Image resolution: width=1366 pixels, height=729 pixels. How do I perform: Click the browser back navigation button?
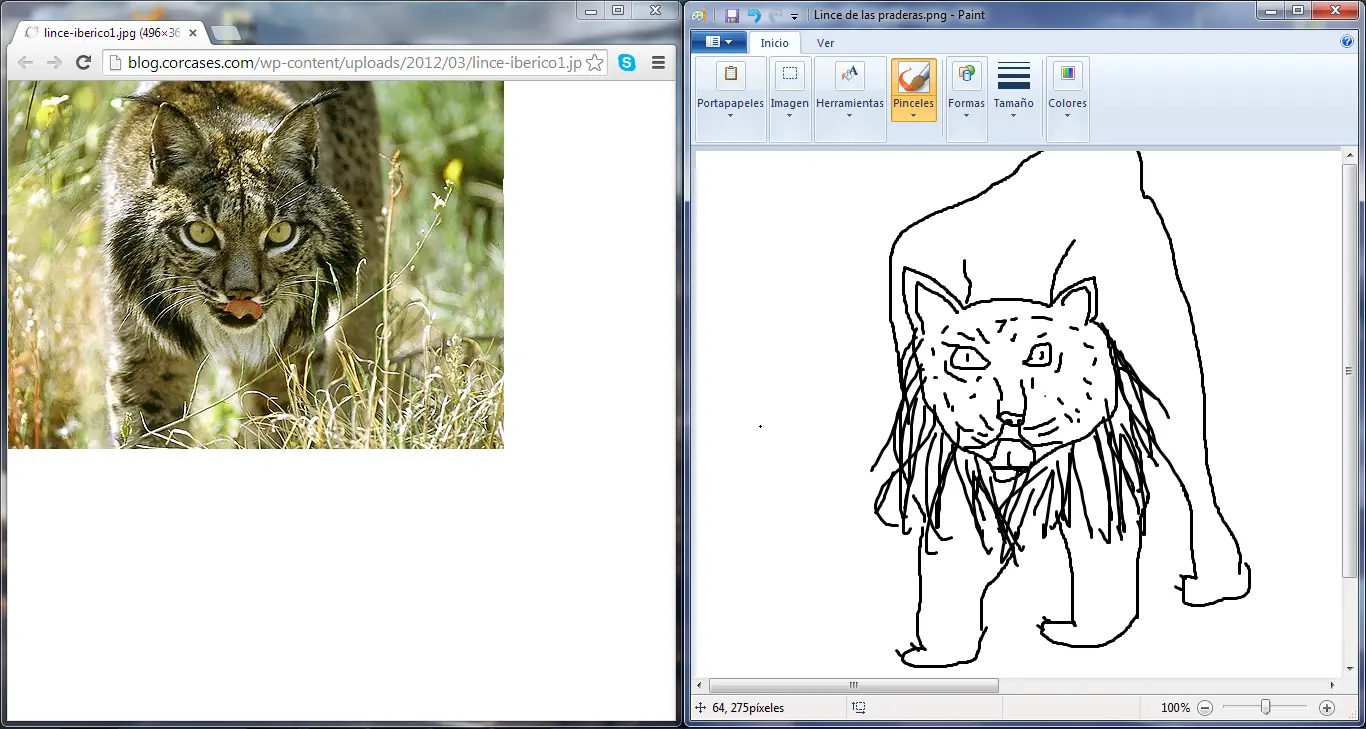click(24, 62)
